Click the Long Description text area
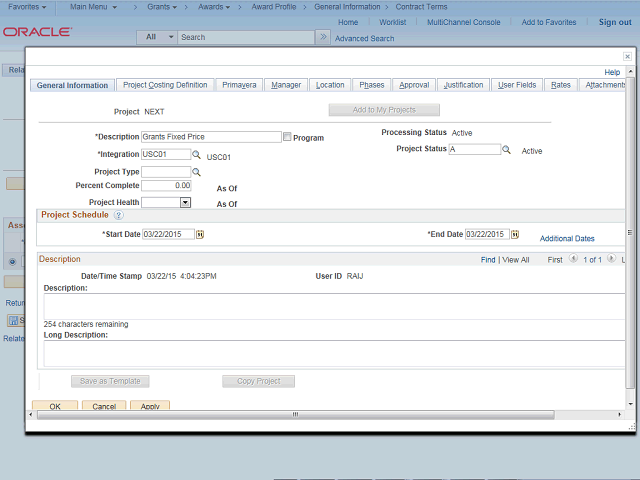Screen dimensions: 640x480 click(334, 353)
